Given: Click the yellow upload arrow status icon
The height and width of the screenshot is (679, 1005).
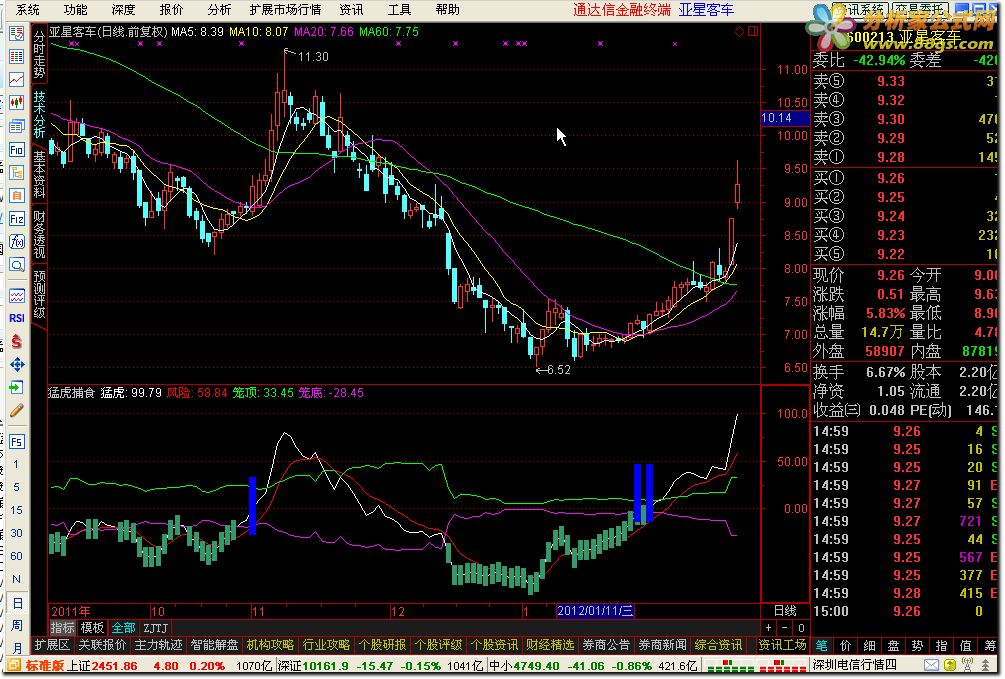Looking at the screenshot, I should click(950, 666).
